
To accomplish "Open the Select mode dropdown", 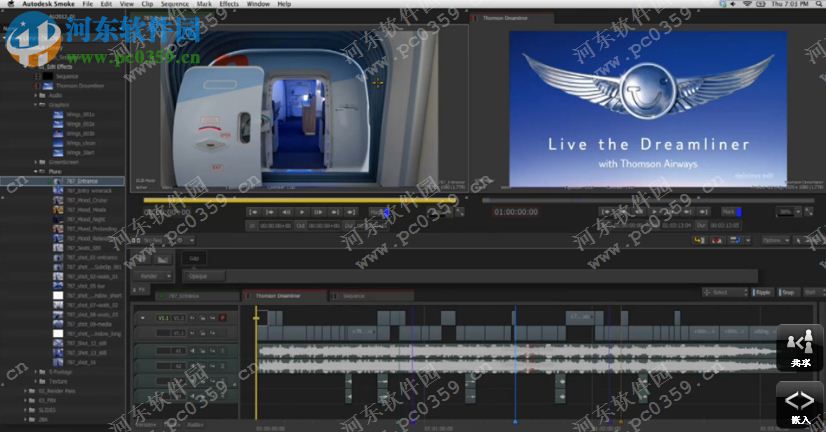I will (724, 292).
